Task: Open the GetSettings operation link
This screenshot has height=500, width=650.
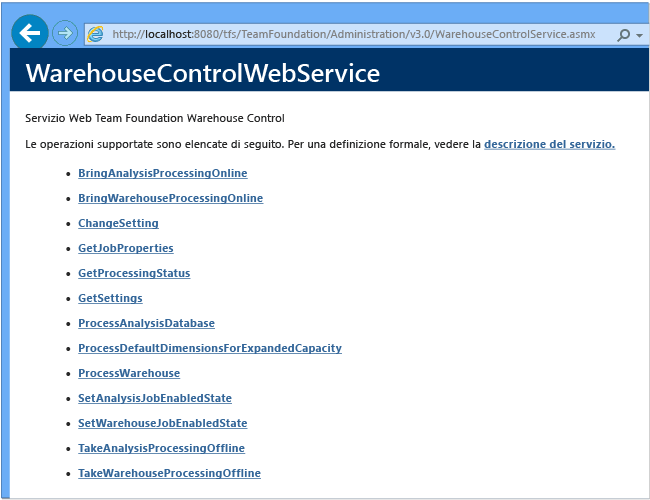Action: click(110, 298)
